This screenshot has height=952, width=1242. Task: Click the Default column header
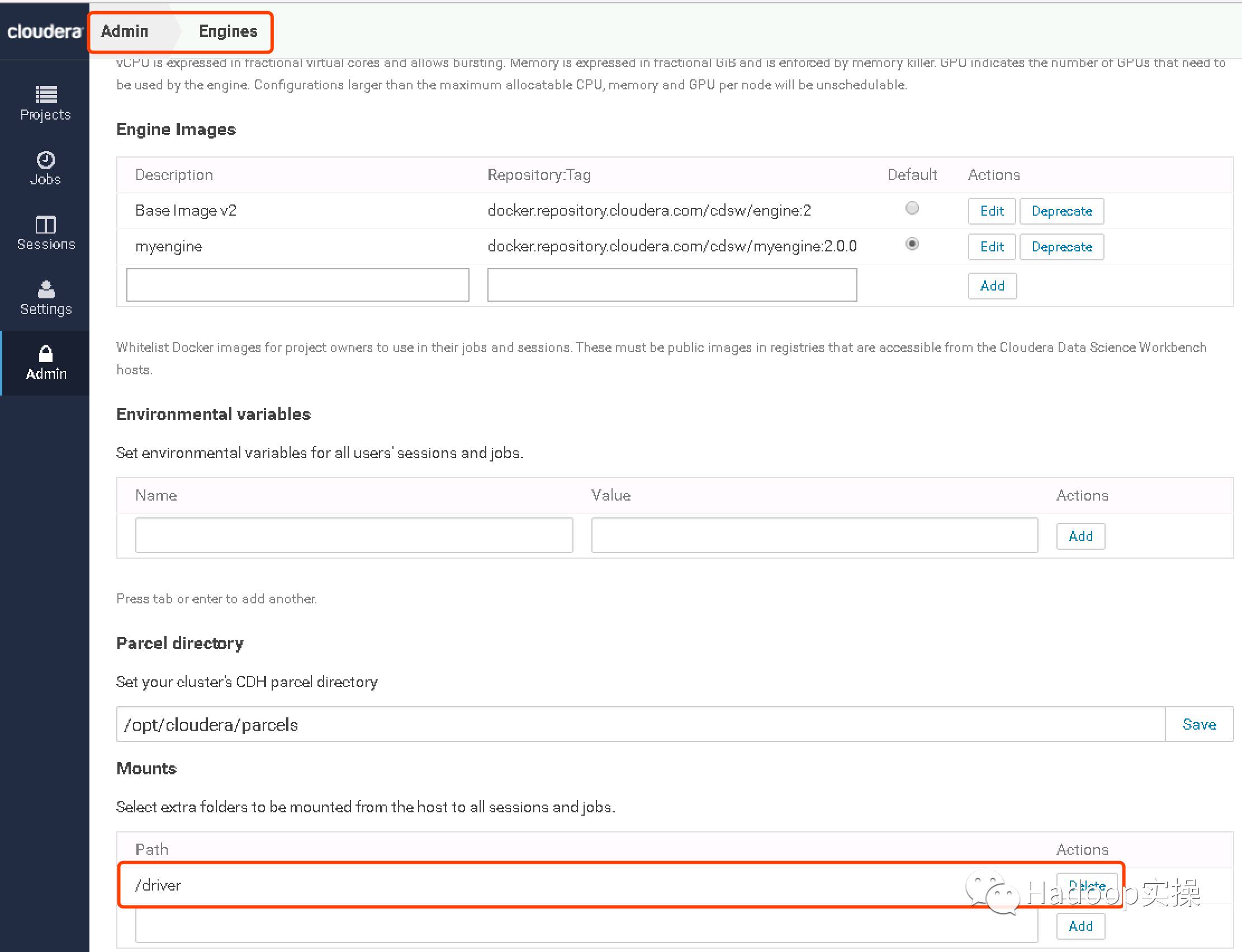(912, 174)
